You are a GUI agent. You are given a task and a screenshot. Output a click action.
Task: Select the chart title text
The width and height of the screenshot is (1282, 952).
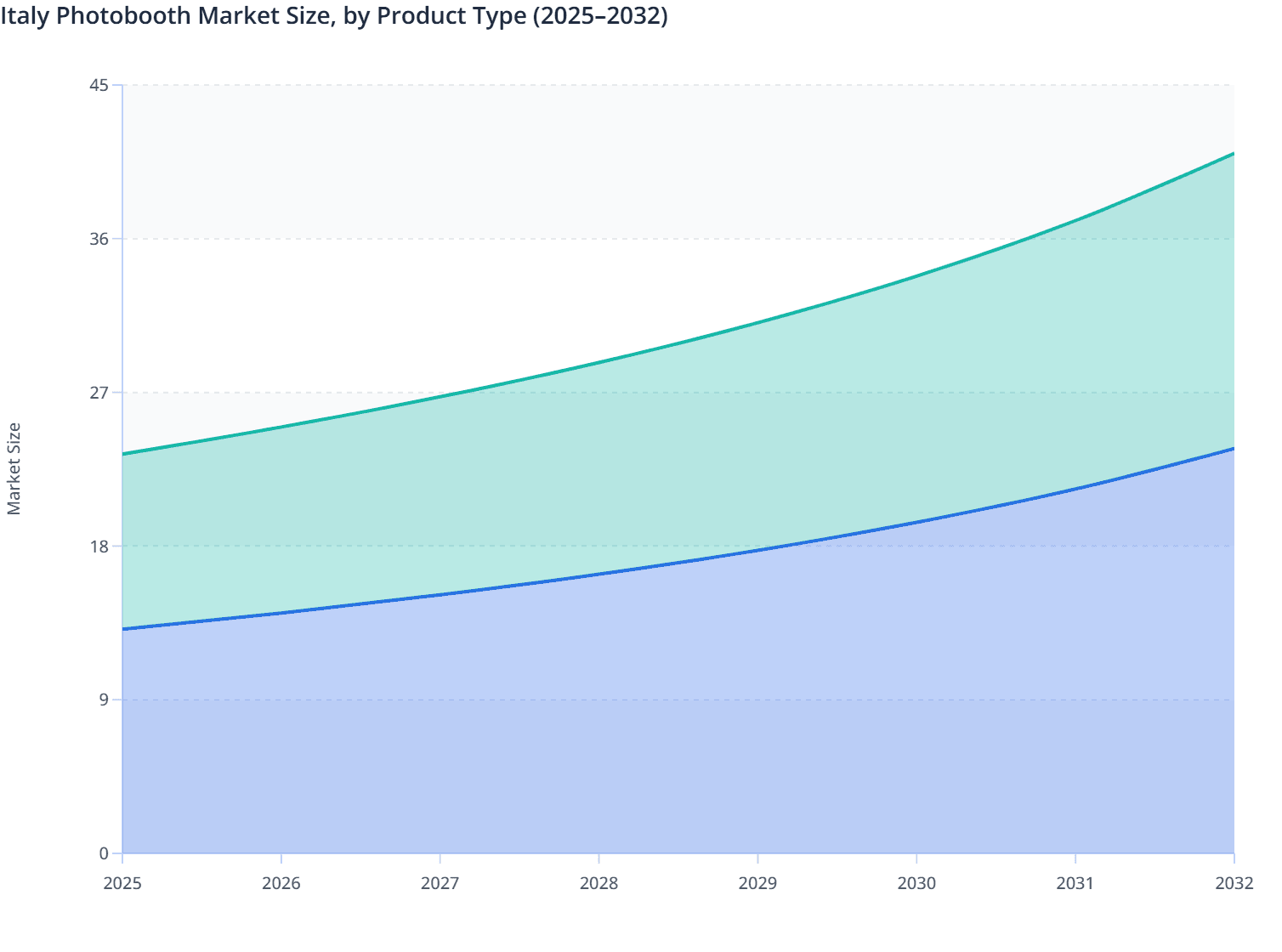[335, 15]
